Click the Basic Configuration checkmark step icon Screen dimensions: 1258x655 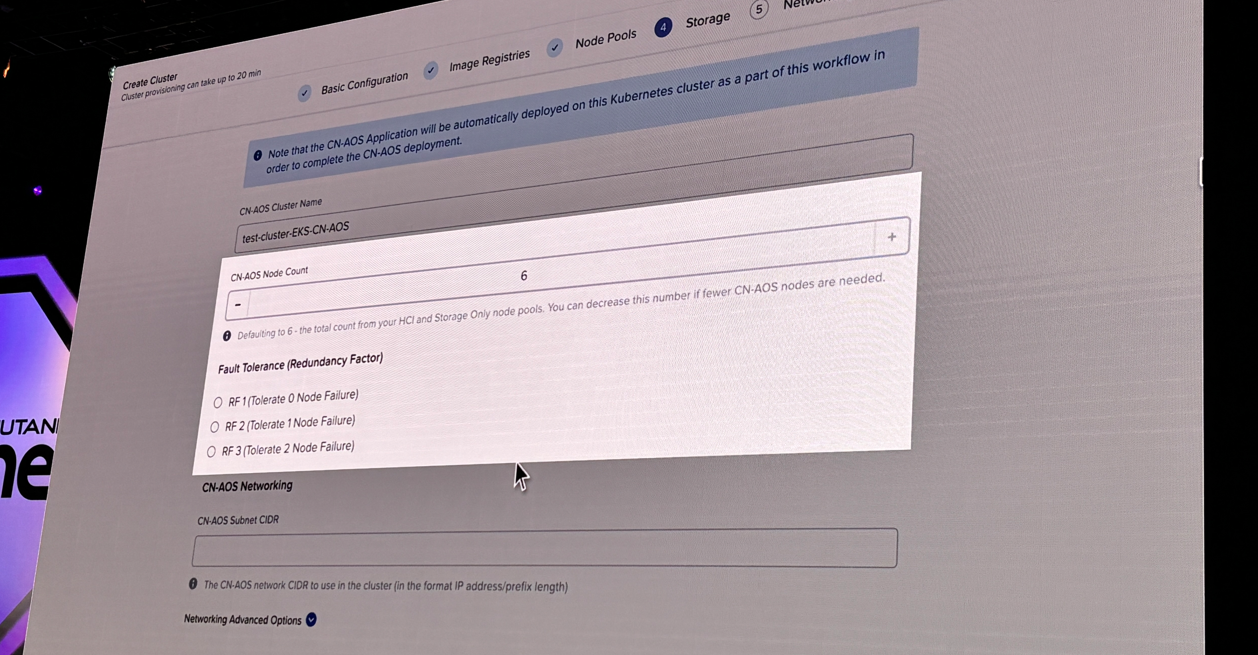click(305, 93)
